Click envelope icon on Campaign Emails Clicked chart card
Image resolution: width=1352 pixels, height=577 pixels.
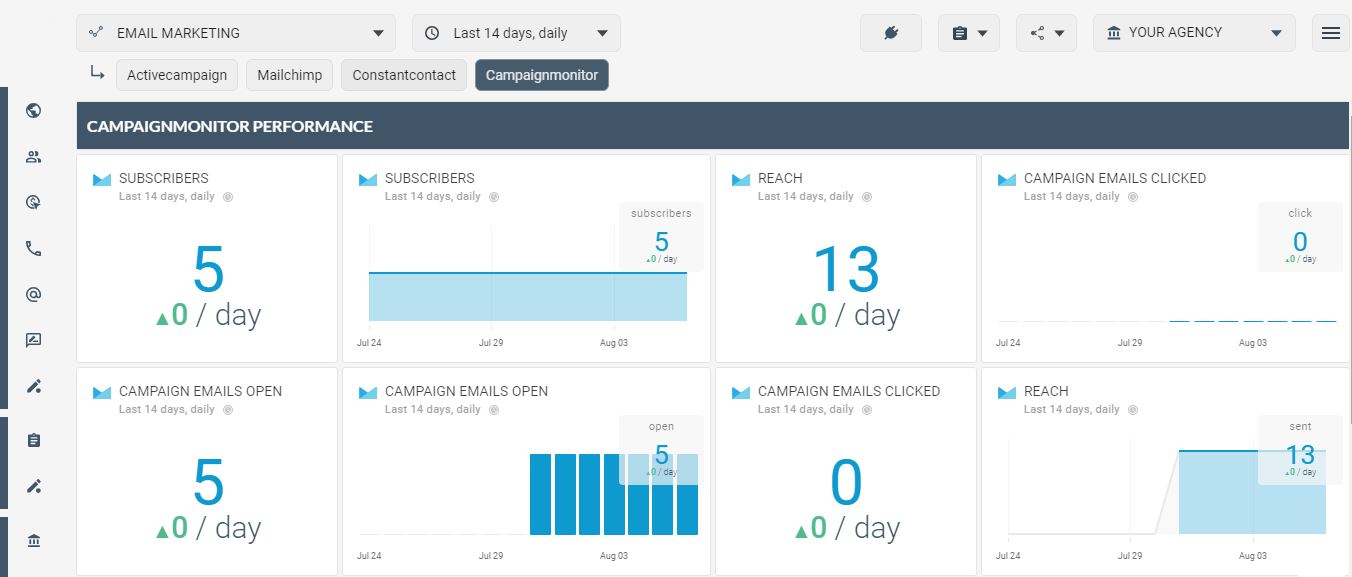(x=1007, y=180)
